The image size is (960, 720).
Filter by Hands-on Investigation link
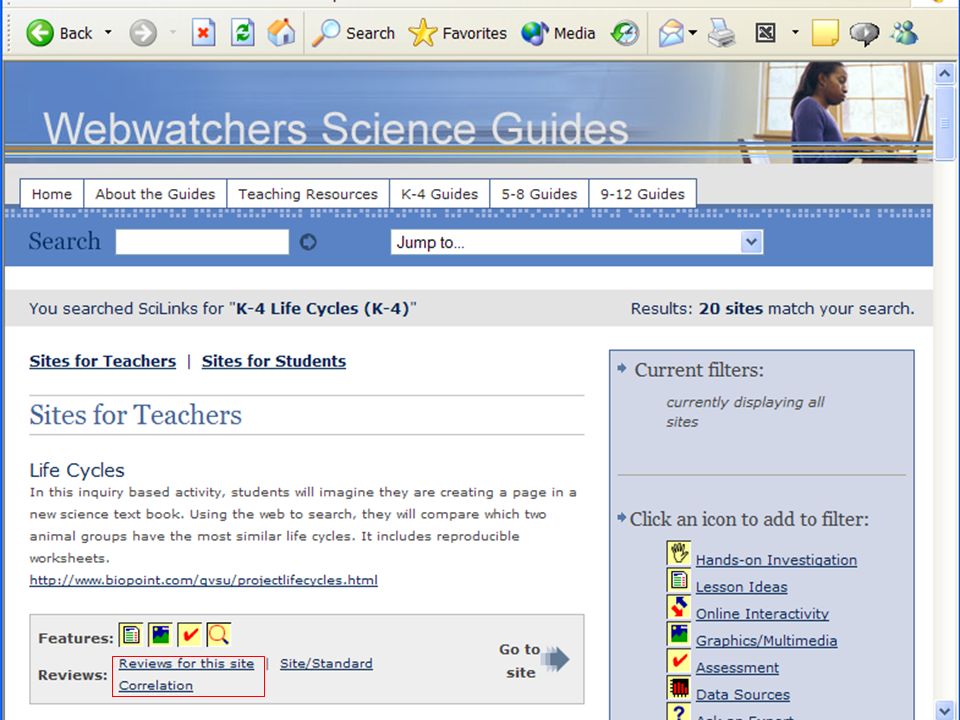[776, 560]
